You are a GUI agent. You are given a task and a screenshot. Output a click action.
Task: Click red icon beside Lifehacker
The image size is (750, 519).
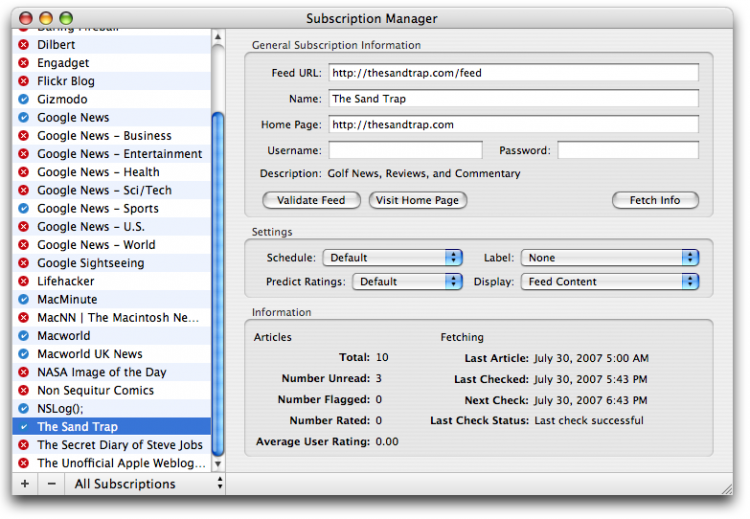tap(23, 281)
